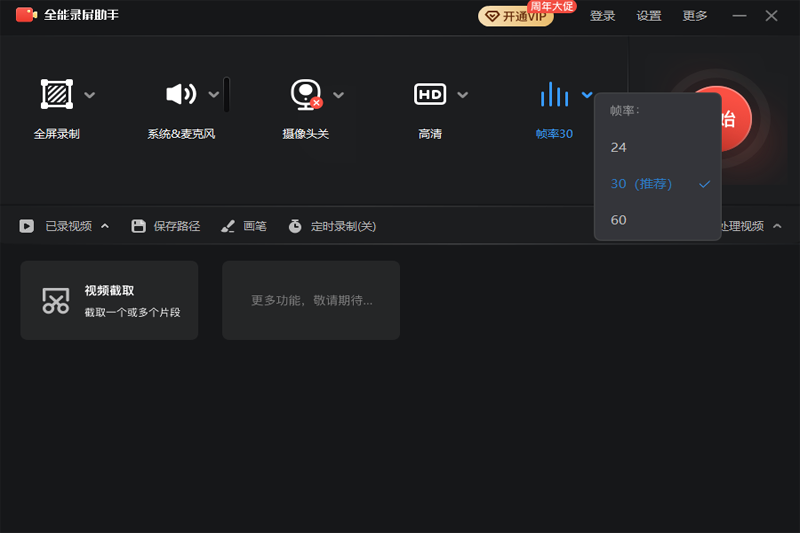Open the video clipping scissors tool
This screenshot has width=800, height=533.
(x=56, y=300)
